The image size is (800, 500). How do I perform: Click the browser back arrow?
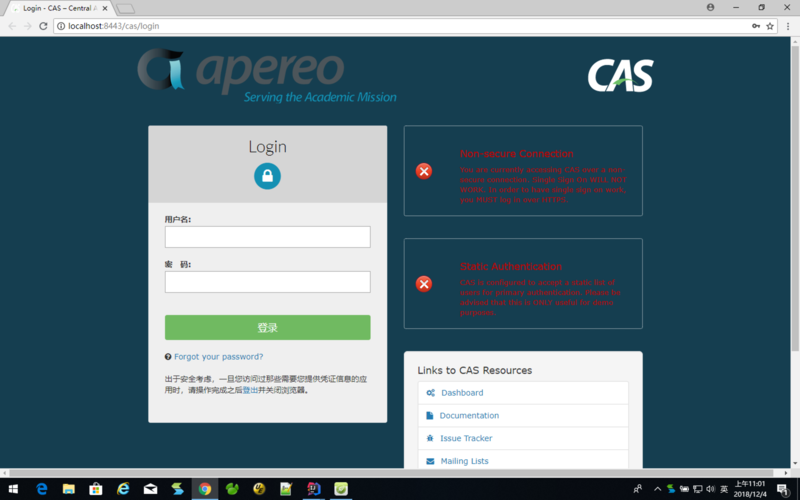point(12,26)
